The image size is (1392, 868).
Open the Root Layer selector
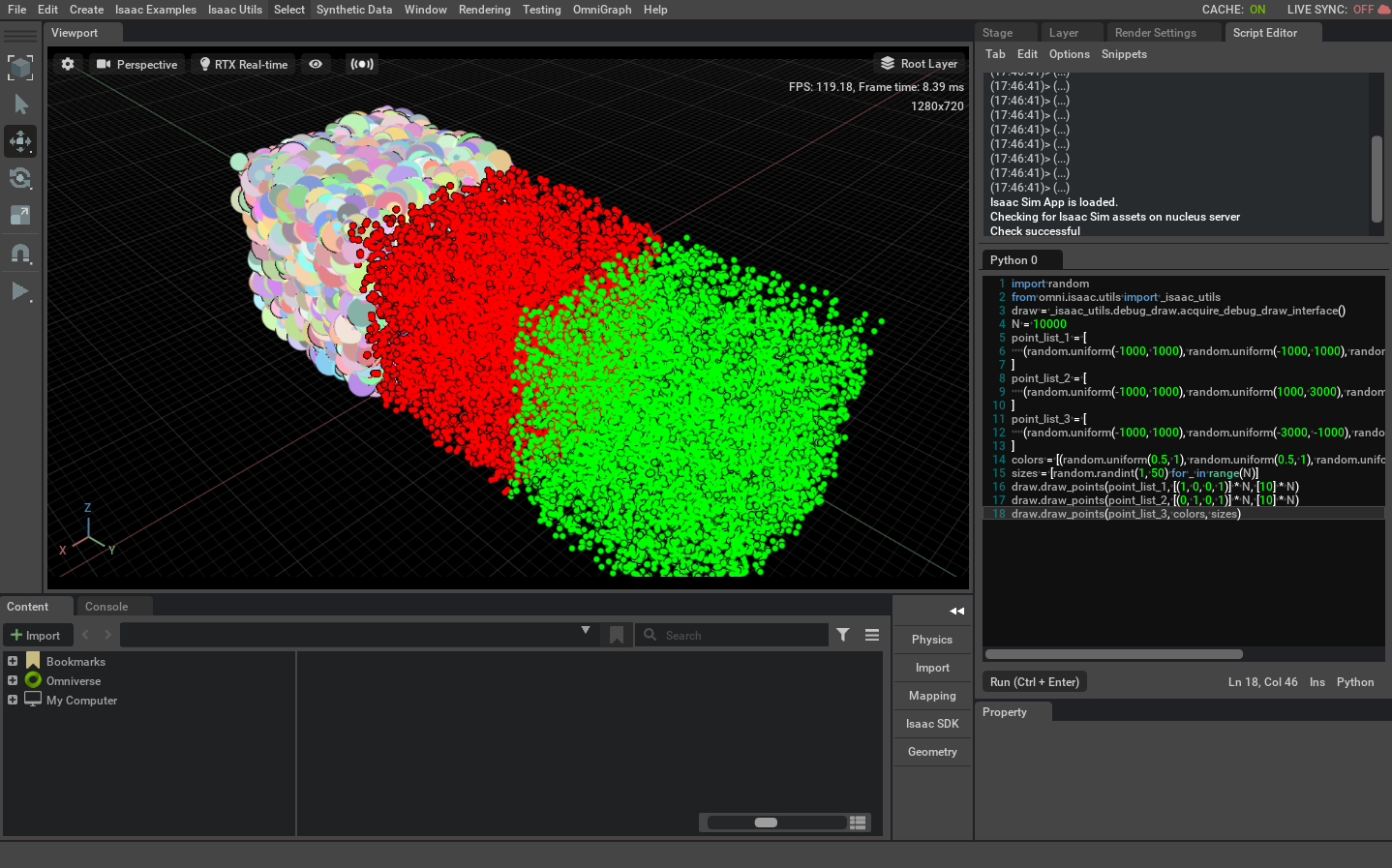pos(919,64)
